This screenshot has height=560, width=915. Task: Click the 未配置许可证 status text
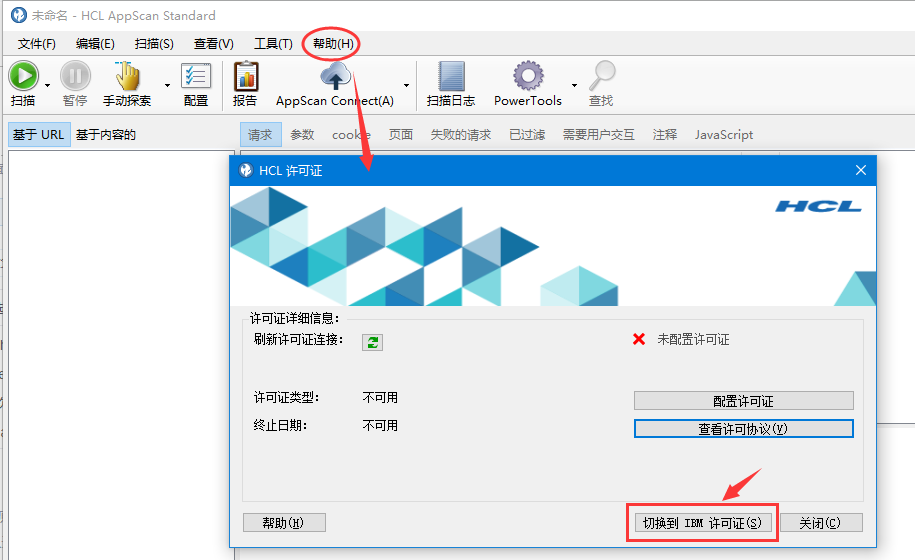tap(693, 340)
